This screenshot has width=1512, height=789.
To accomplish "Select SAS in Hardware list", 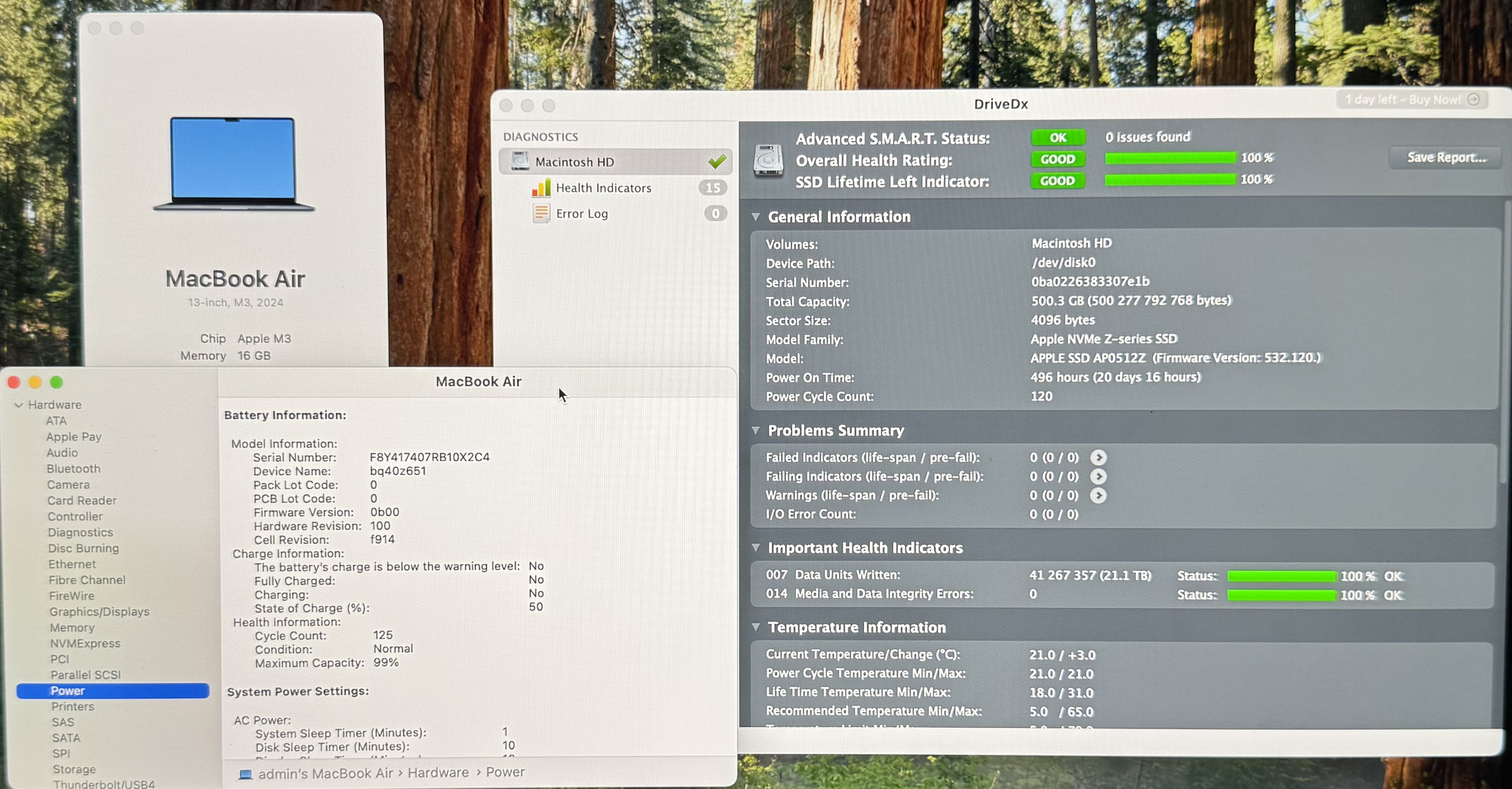I will click(x=63, y=722).
